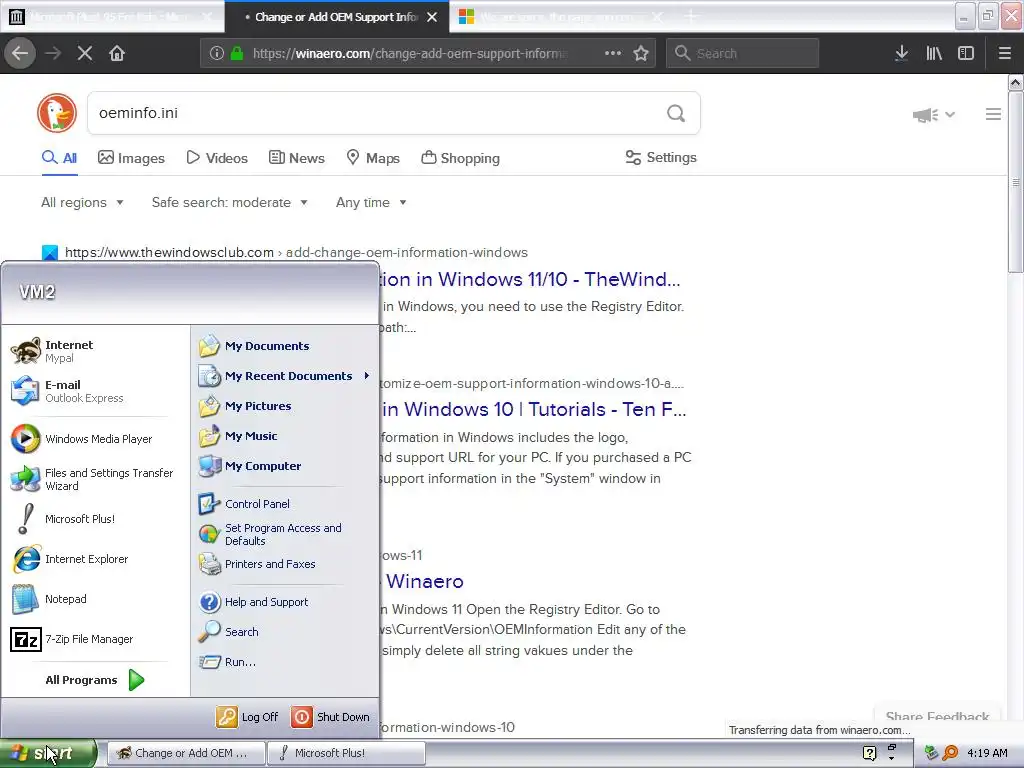
Task: Expand All Programs menu
Action: (95, 680)
